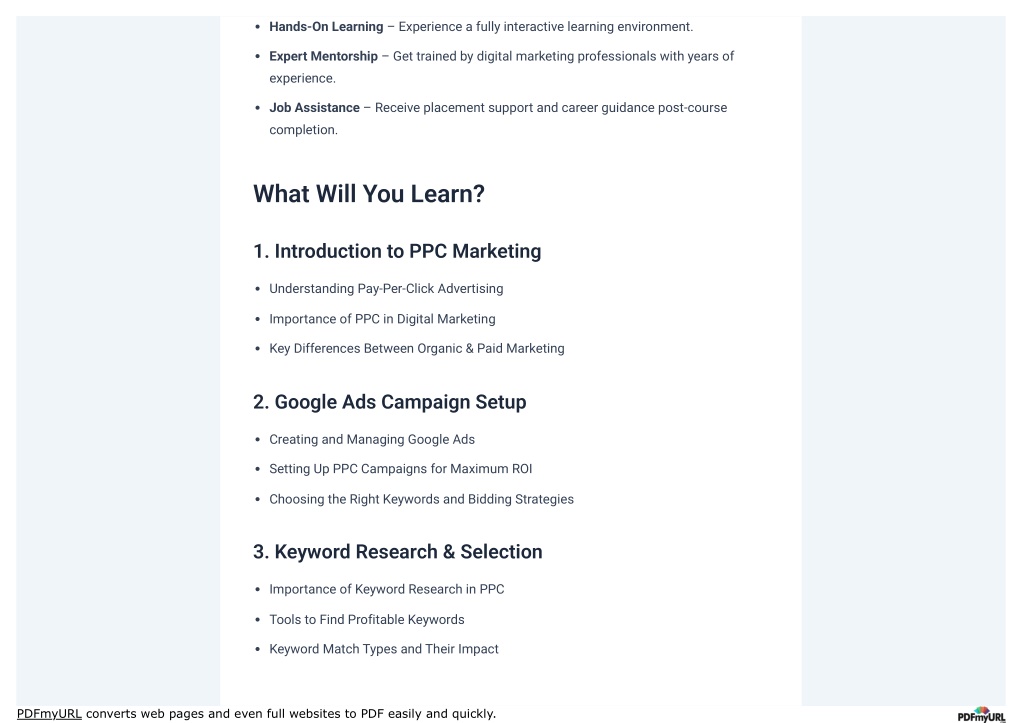Click 'Importance of Keyword Research in PPC'
Viewport: 1023px width, 723px height.
387,589
